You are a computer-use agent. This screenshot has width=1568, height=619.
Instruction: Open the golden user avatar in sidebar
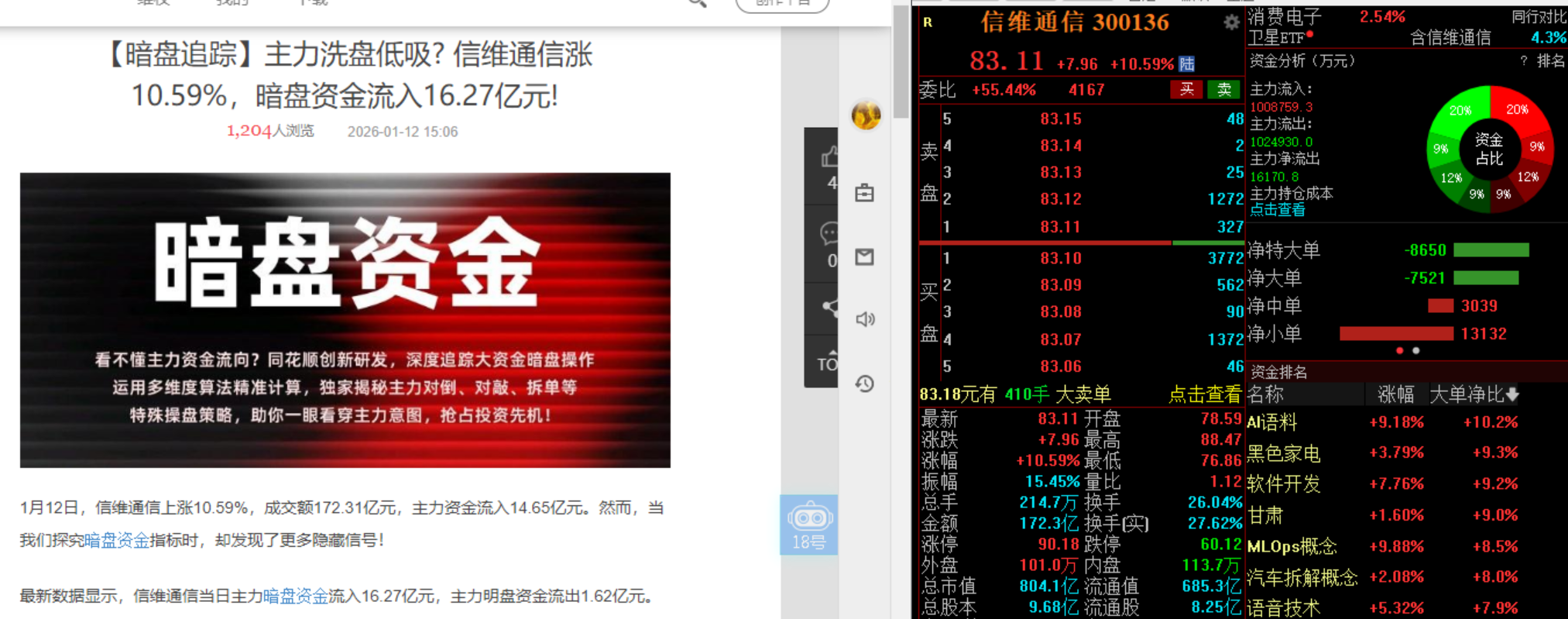[866, 115]
